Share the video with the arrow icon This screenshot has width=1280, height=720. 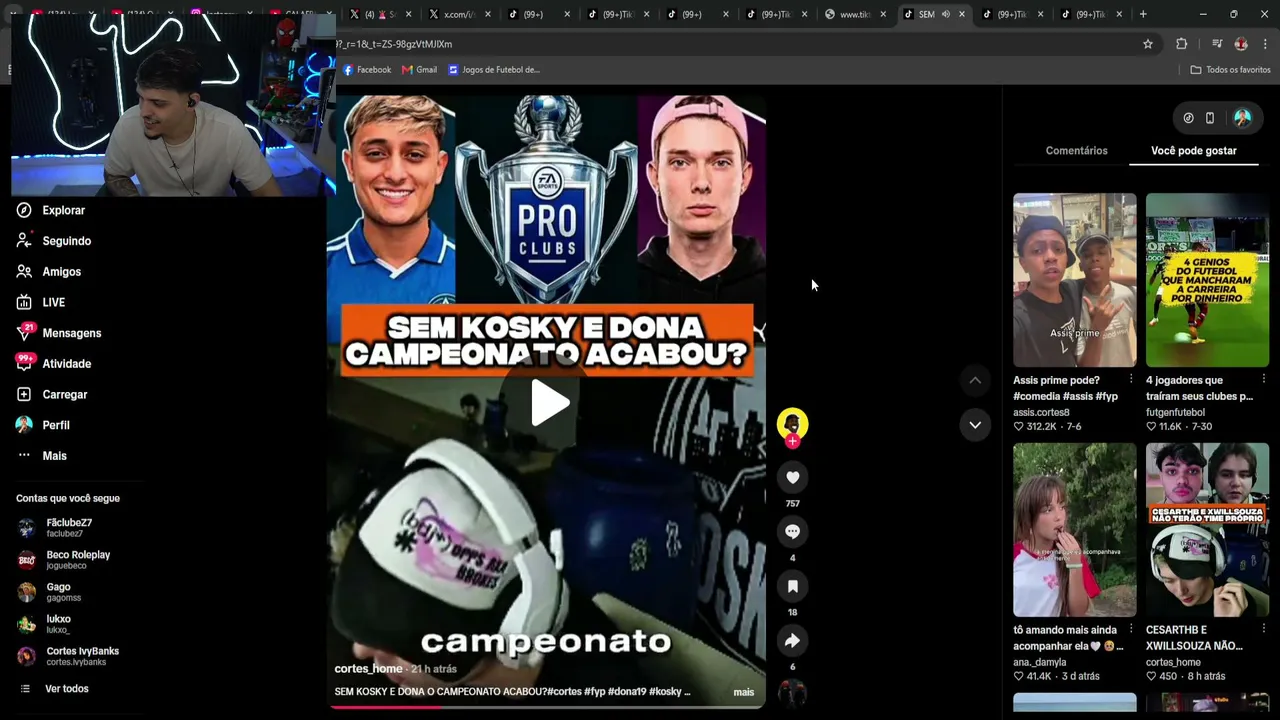(x=792, y=641)
